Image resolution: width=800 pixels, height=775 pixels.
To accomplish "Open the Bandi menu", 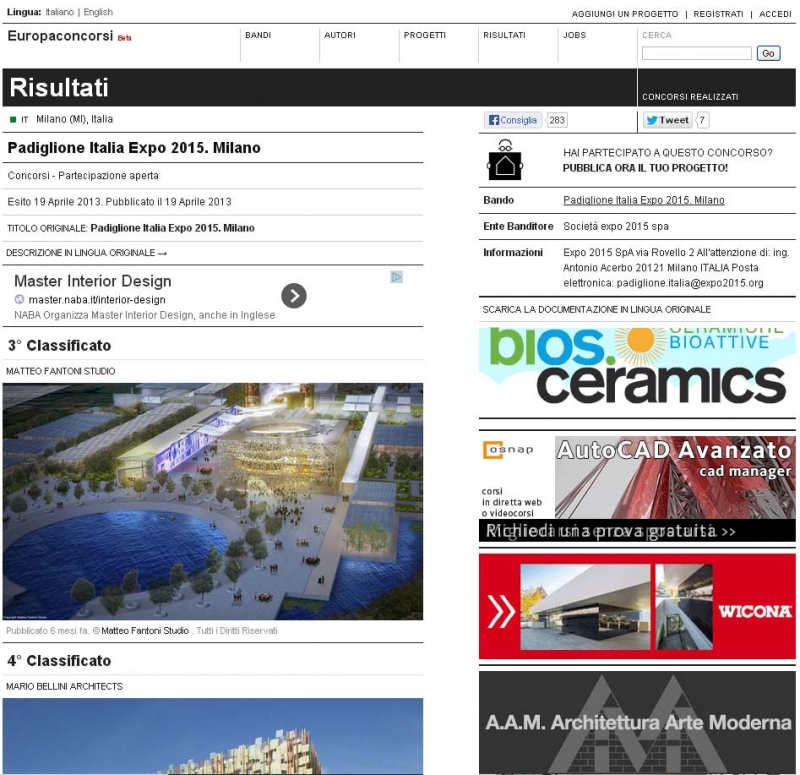I will click(258, 35).
